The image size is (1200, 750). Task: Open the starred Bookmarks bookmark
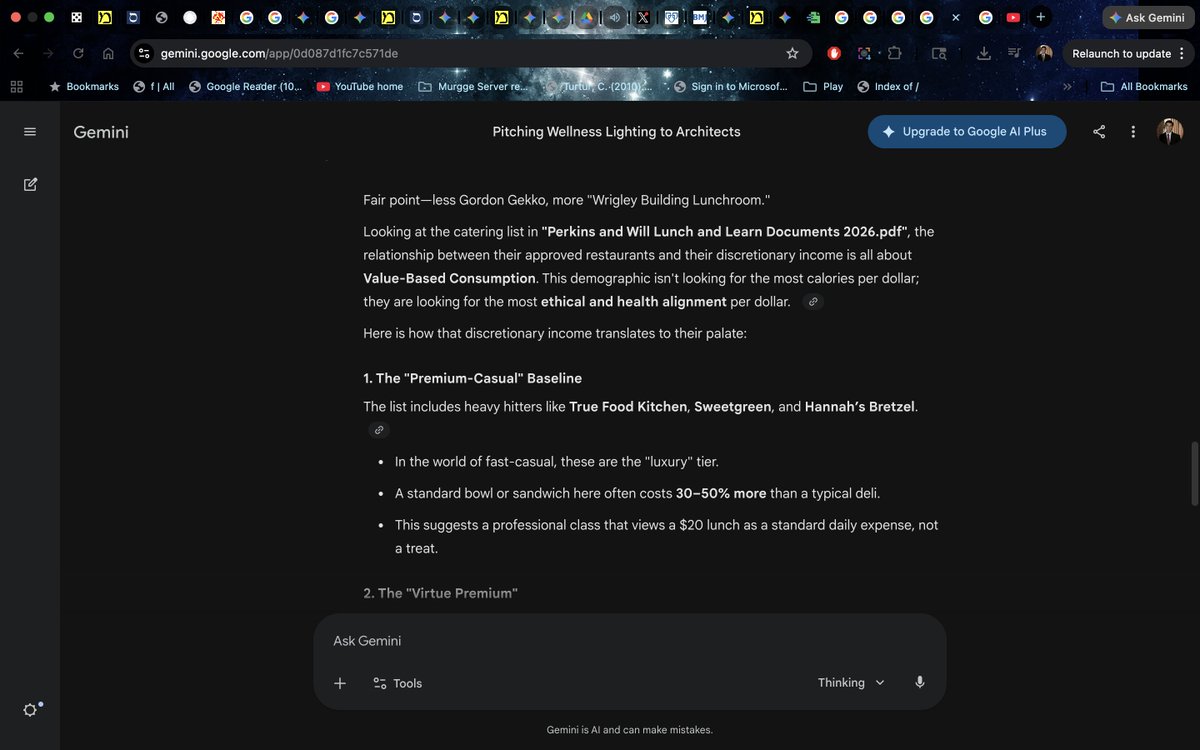pos(84,86)
